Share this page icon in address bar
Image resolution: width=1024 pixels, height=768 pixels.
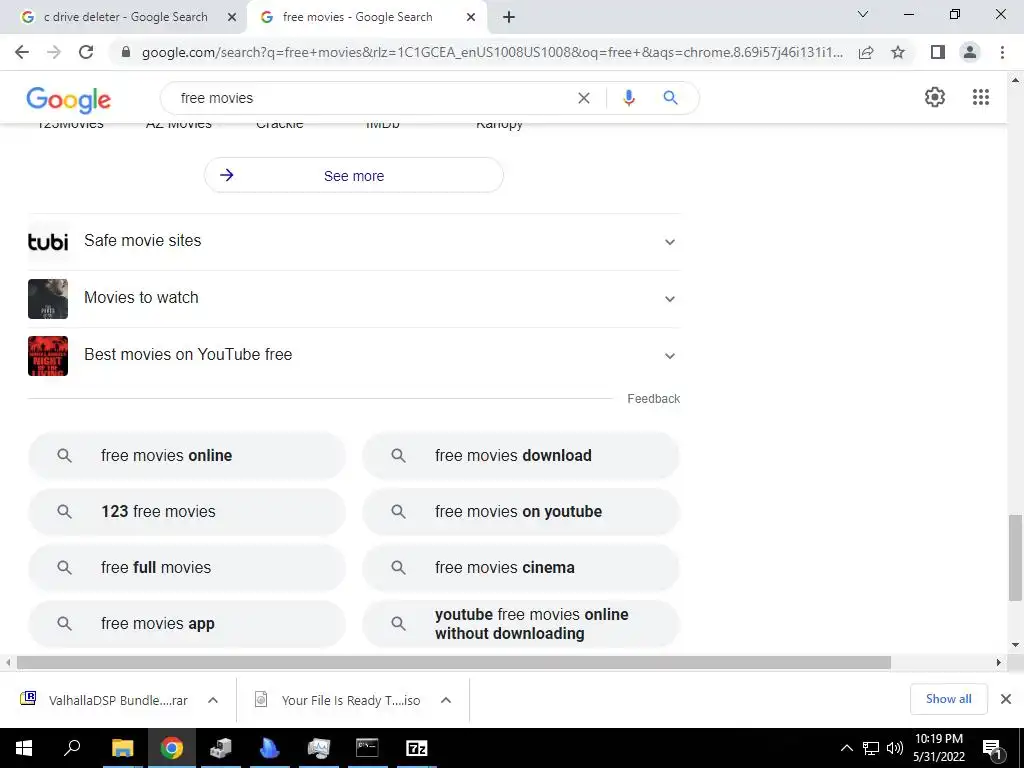click(x=866, y=52)
